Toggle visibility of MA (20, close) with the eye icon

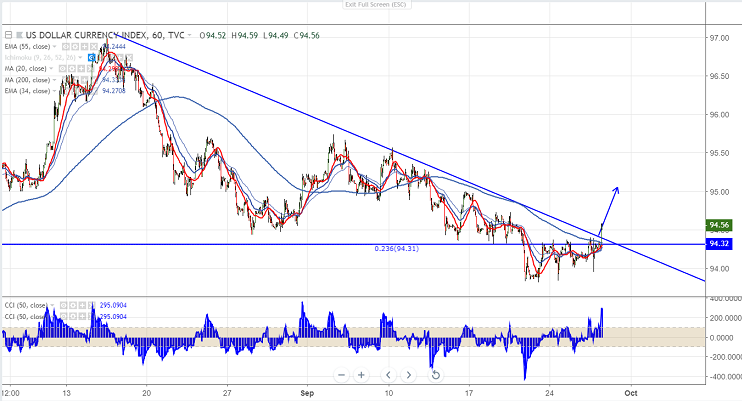[x=63, y=69]
